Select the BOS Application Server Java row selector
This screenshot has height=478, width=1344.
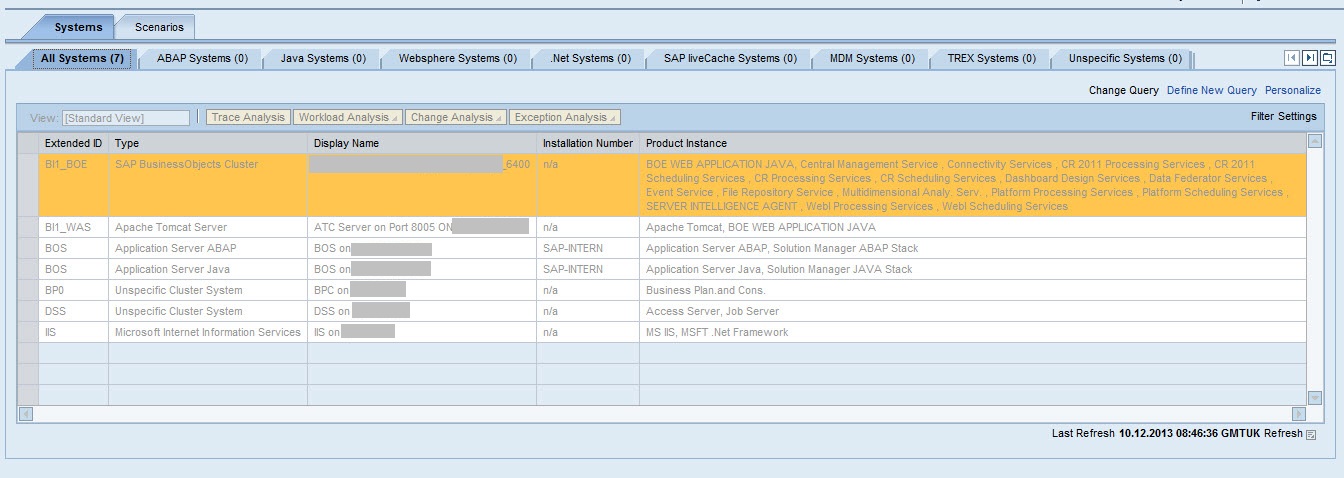(x=28, y=269)
